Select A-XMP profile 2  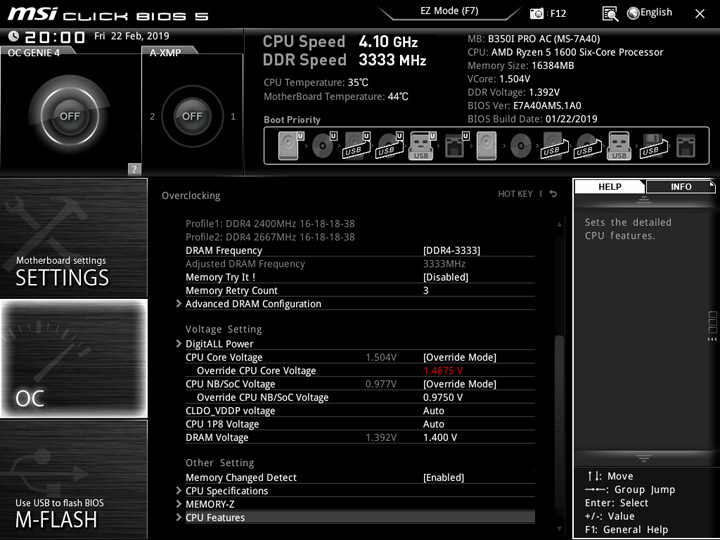coord(152,117)
